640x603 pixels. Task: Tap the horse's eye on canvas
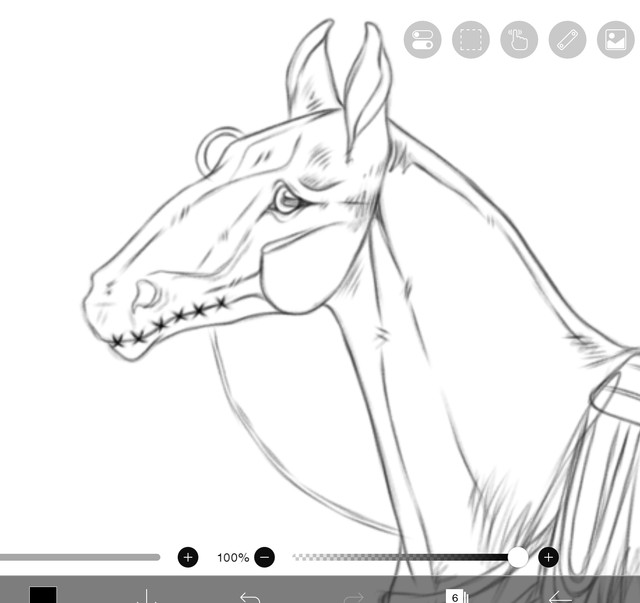(287, 201)
